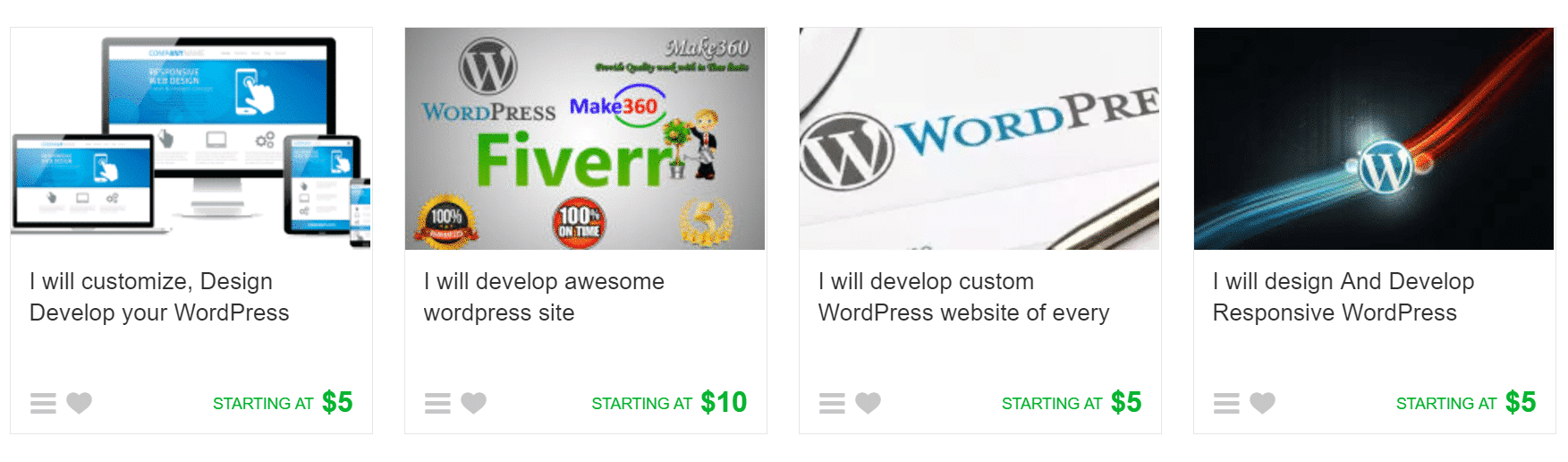Open the Make360 Fiverr WordPress thumbnail
The width and height of the screenshot is (1568, 462).
(585, 139)
